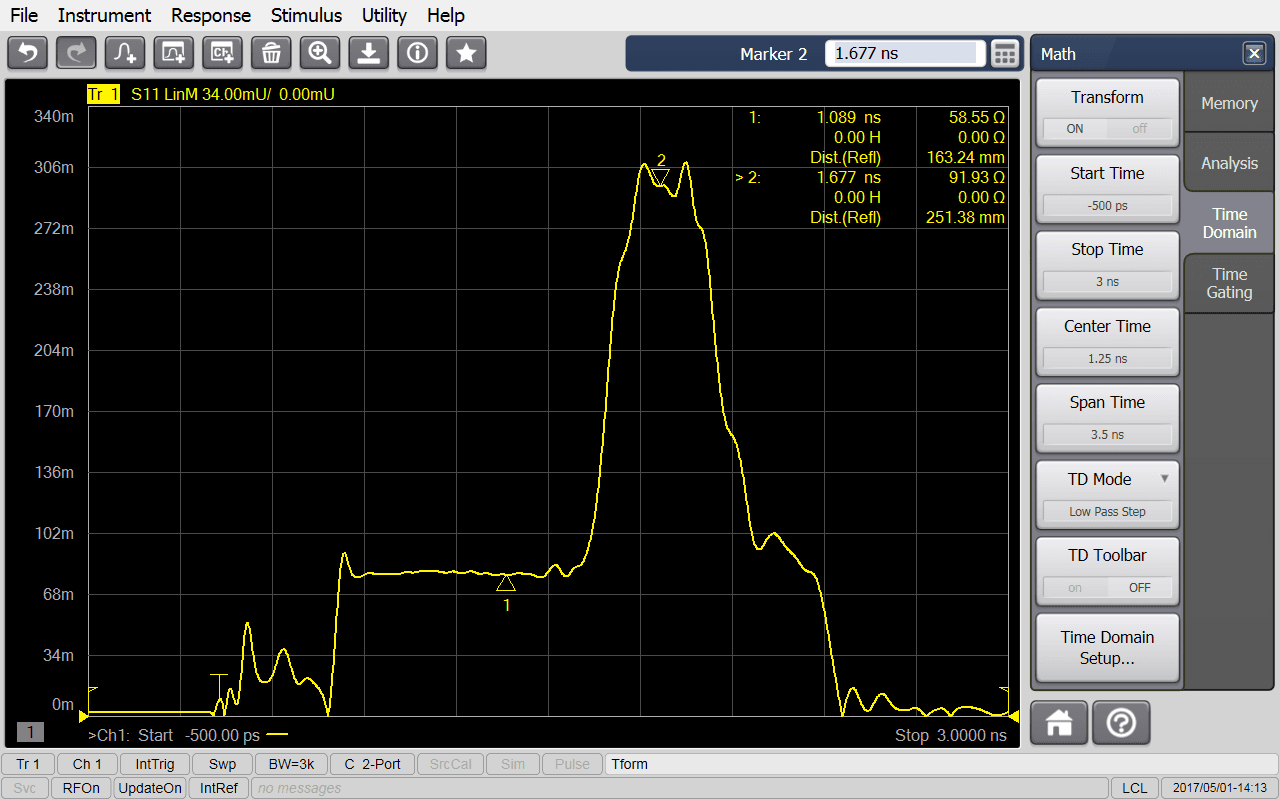Open the Stimulus menu

(x=306, y=15)
